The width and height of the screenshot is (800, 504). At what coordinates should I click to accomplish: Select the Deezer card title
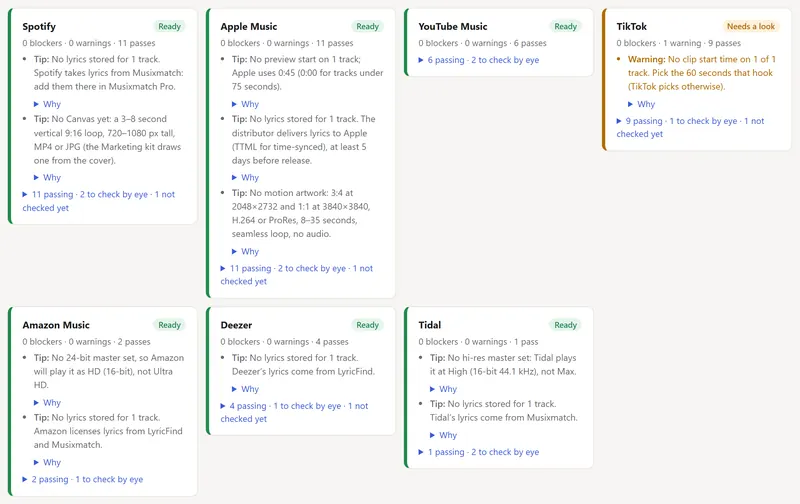coord(236,325)
